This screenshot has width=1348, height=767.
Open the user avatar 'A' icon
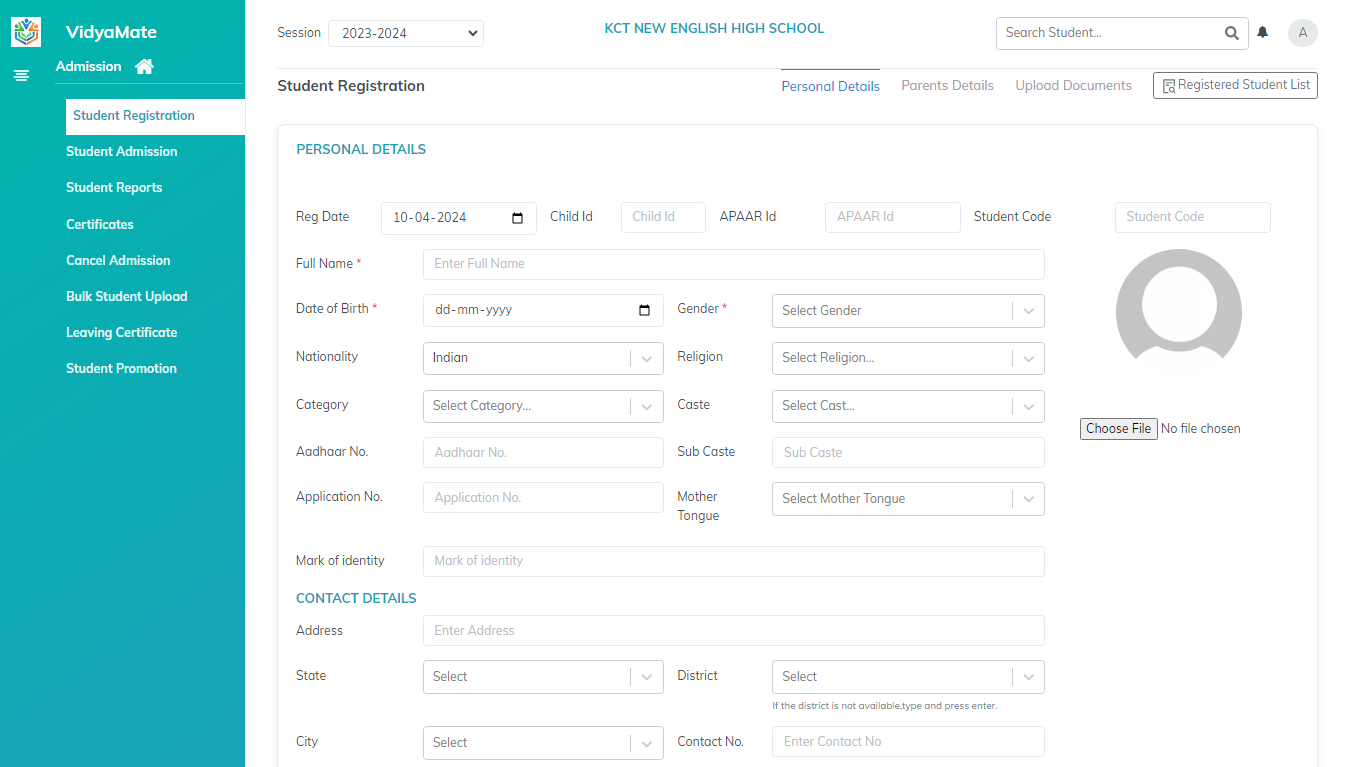[1302, 33]
